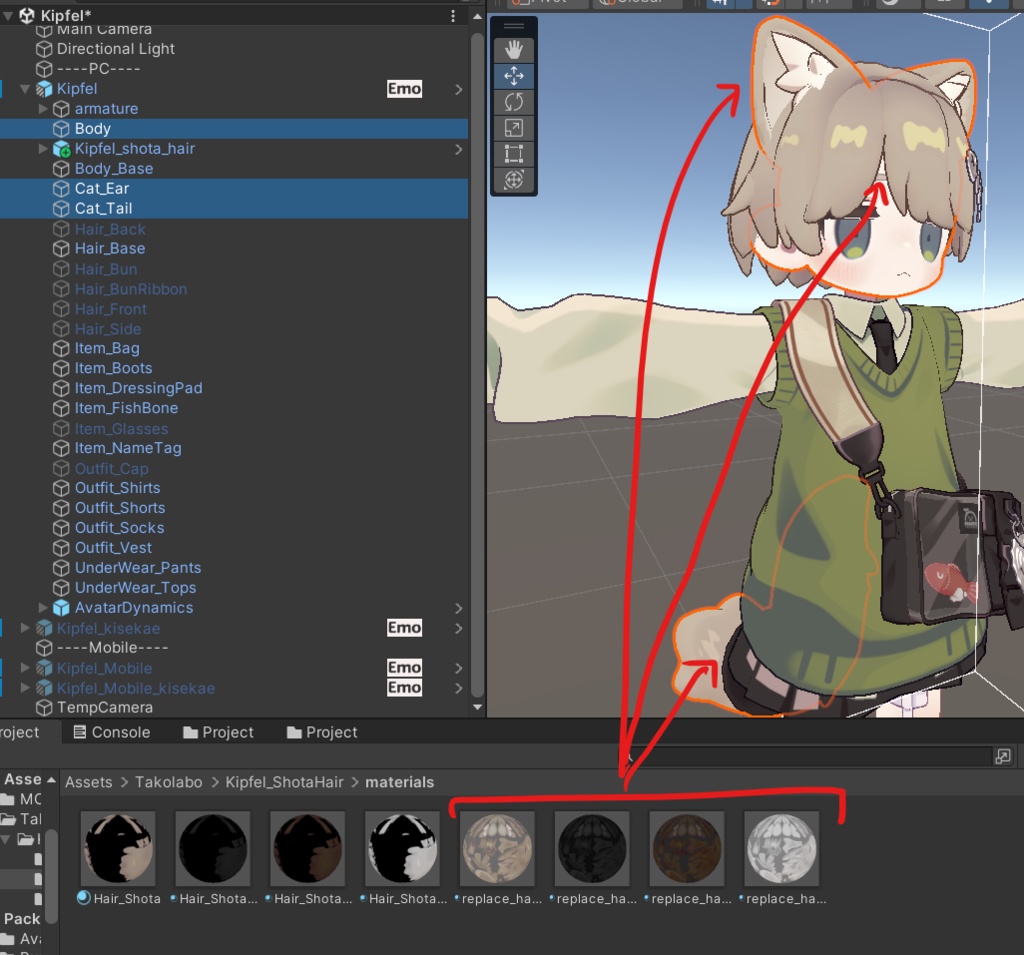Select the first replace_ha material (beige sphere)
The image size is (1024, 955).
tap(498, 849)
